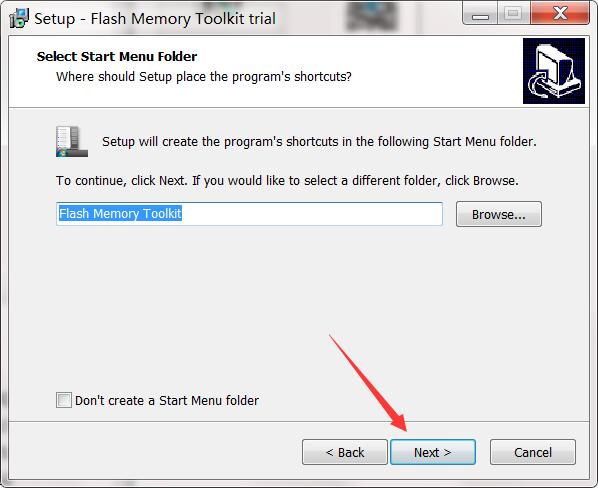
Task: Minimize the Setup window
Action: tap(480, 14)
